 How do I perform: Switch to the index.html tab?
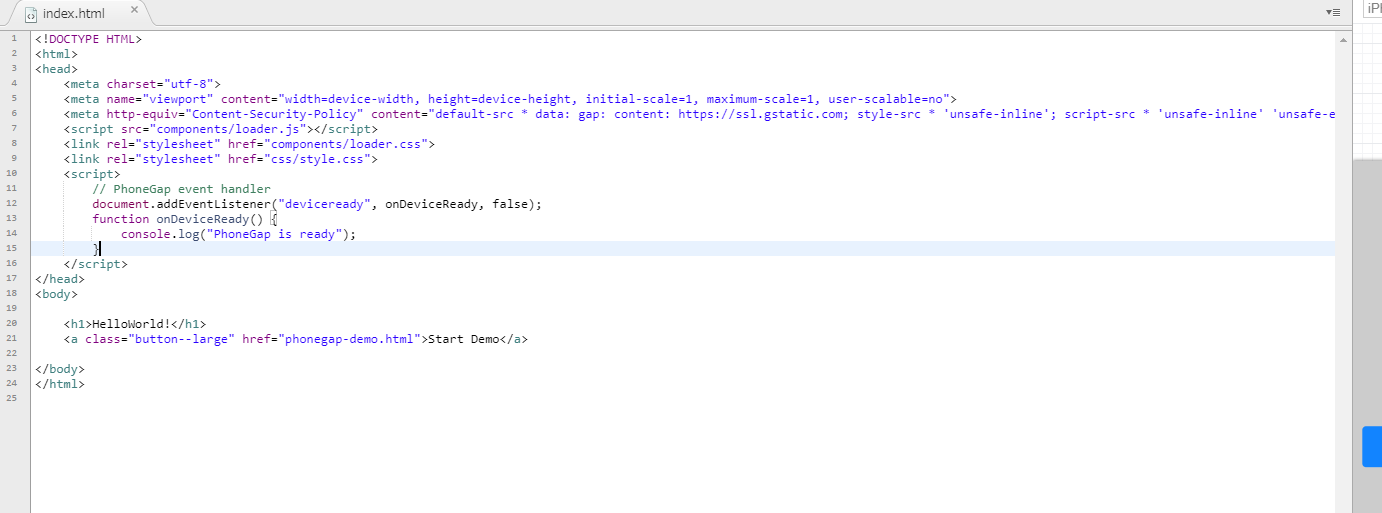click(x=74, y=14)
